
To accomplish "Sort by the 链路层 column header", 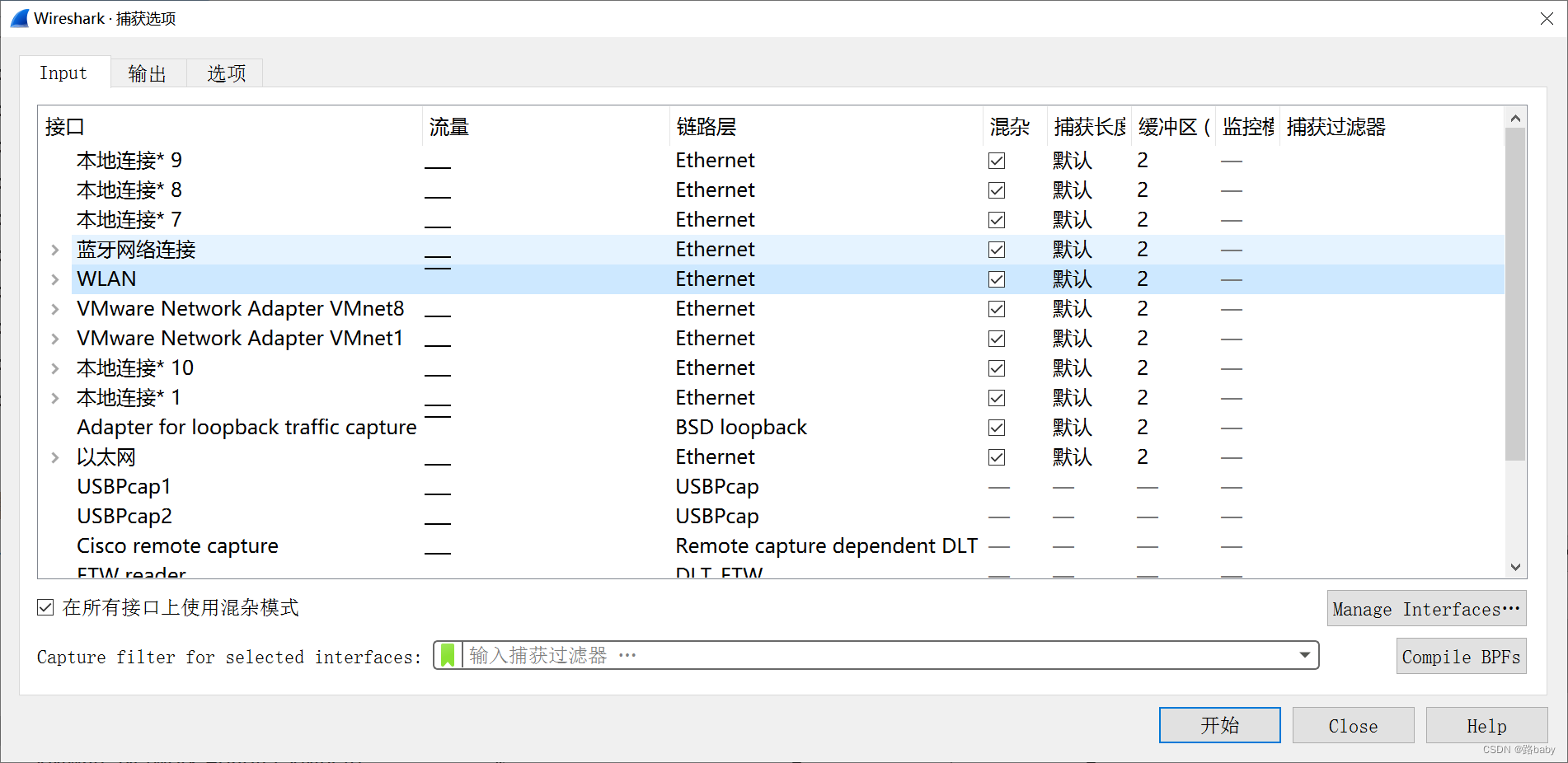I will coord(826,127).
